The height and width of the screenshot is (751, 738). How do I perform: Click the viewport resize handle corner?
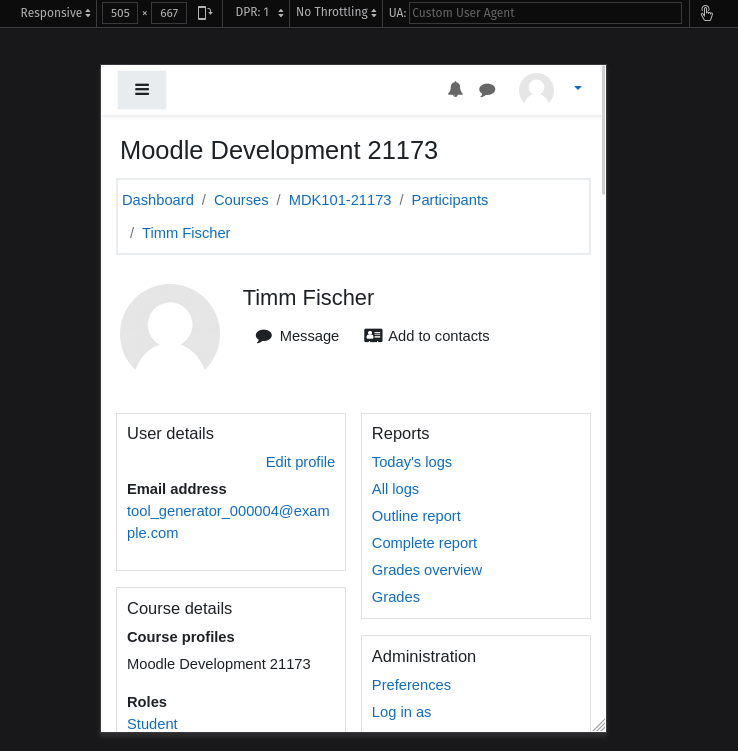(599, 725)
